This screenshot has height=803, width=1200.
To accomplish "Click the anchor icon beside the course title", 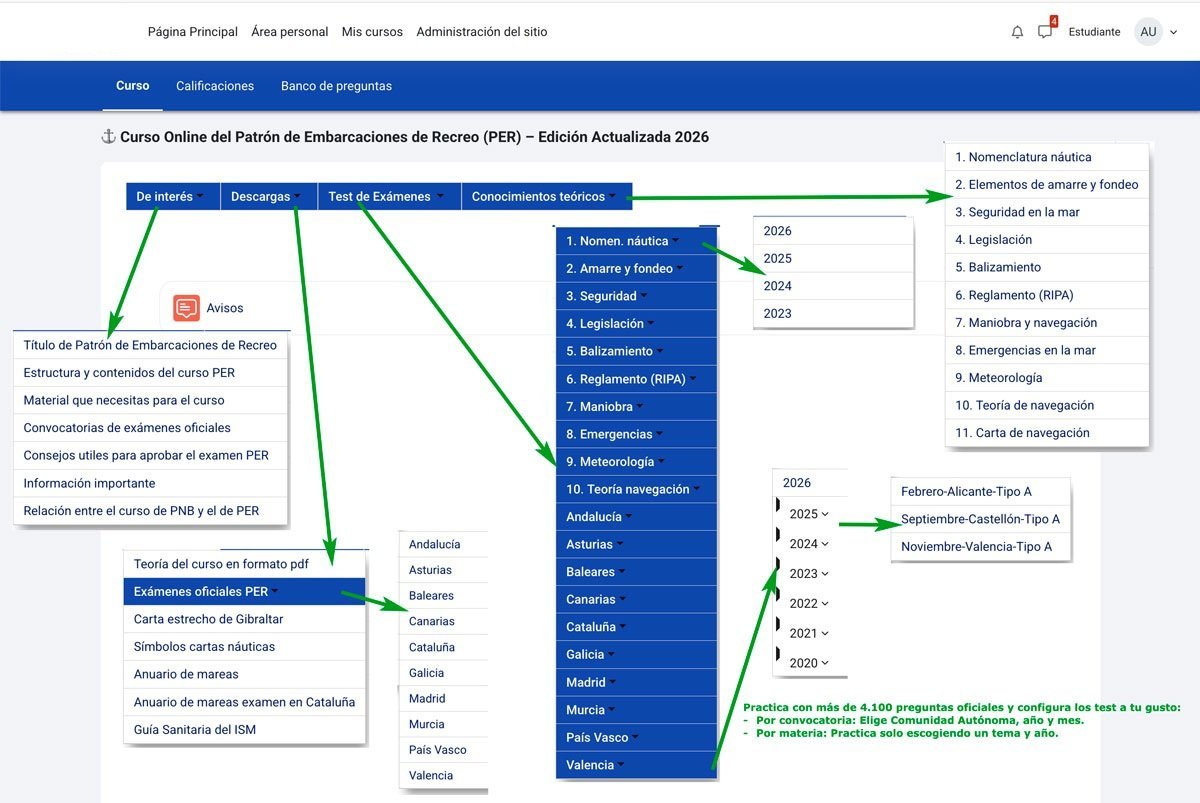I will pyautogui.click(x=110, y=136).
